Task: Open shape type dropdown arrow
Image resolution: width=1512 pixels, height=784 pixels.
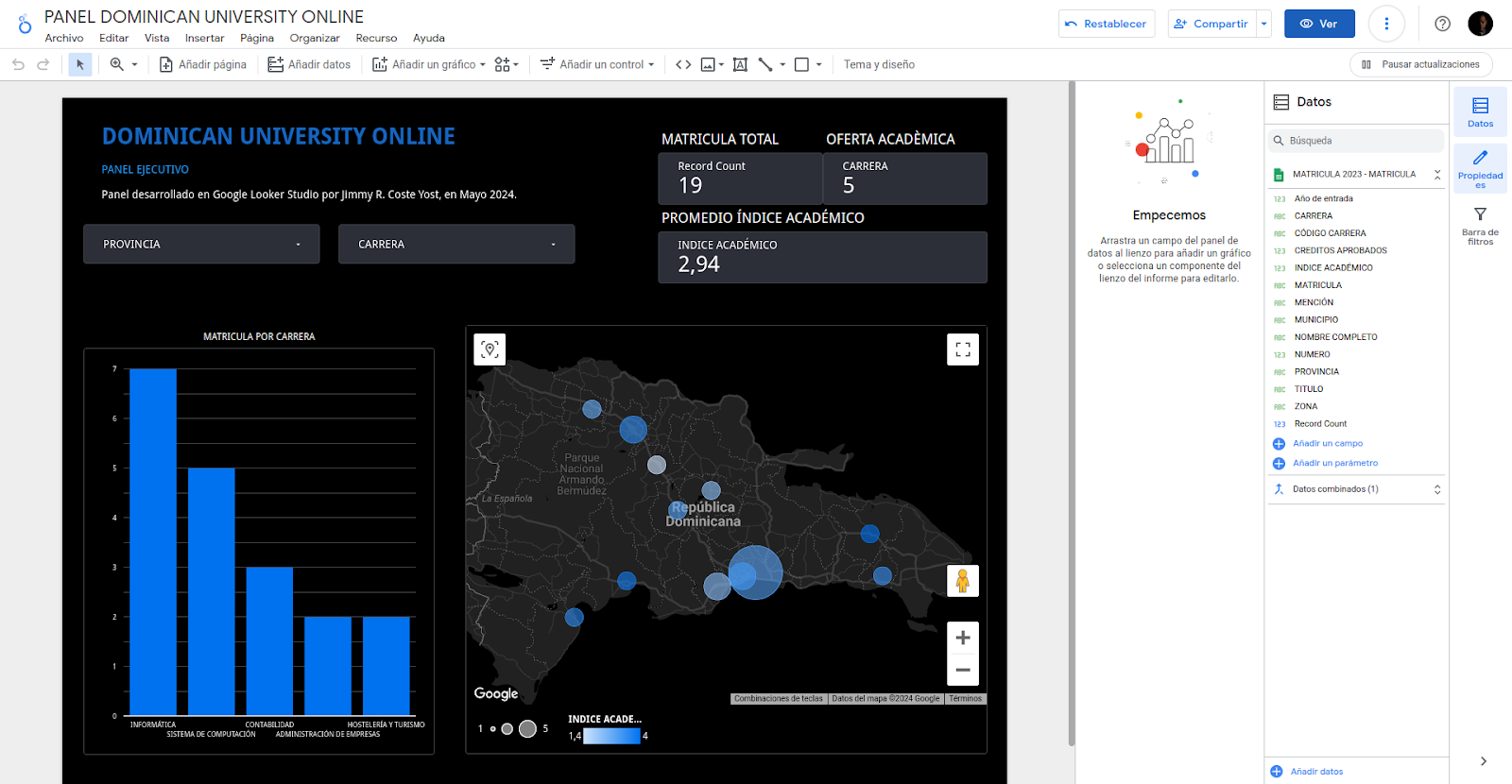Action: coord(819,64)
